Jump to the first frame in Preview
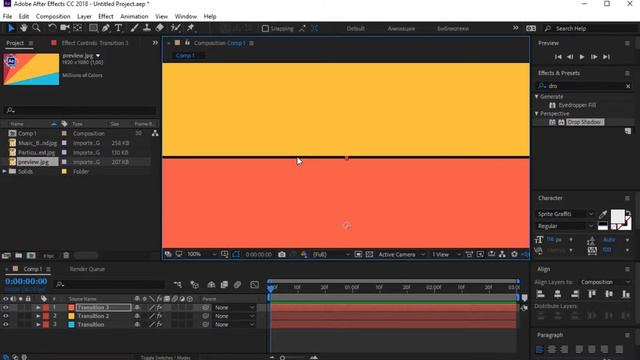The image size is (640, 360). [558, 57]
